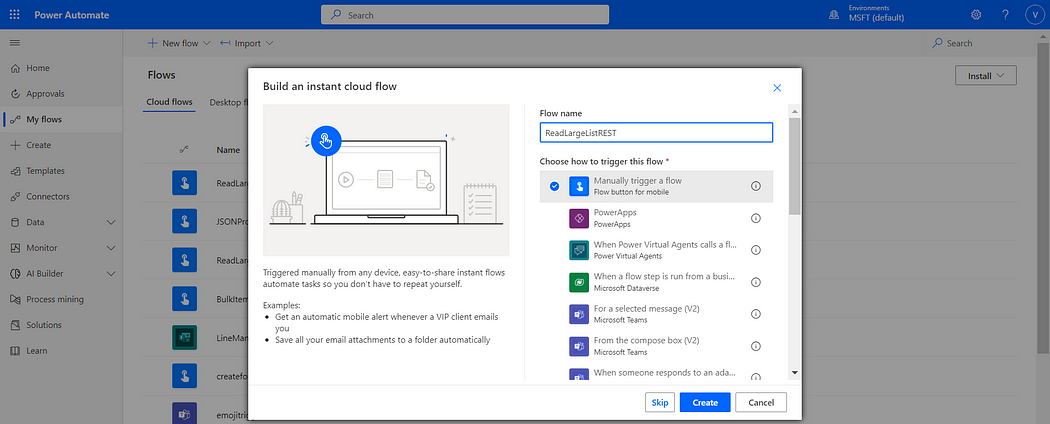
Task: Click the scroll up arrow in dialog
Action: pos(795,111)
